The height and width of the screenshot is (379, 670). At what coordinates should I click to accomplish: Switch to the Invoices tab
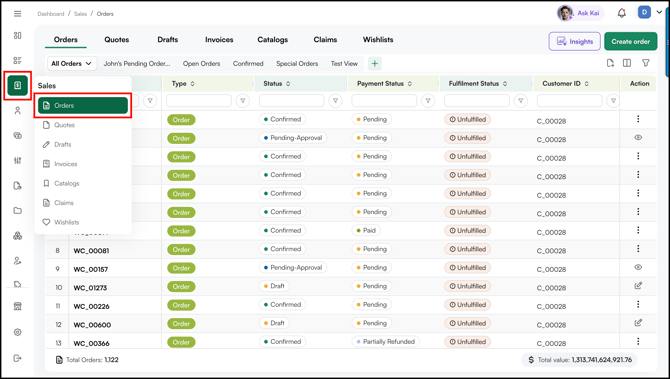219,40
